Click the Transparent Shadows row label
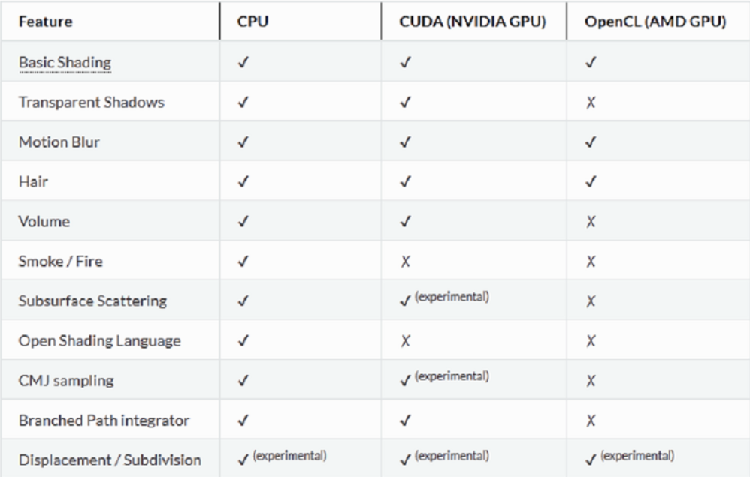The width and height of the screenshot is (750, 477). [91, 103]
